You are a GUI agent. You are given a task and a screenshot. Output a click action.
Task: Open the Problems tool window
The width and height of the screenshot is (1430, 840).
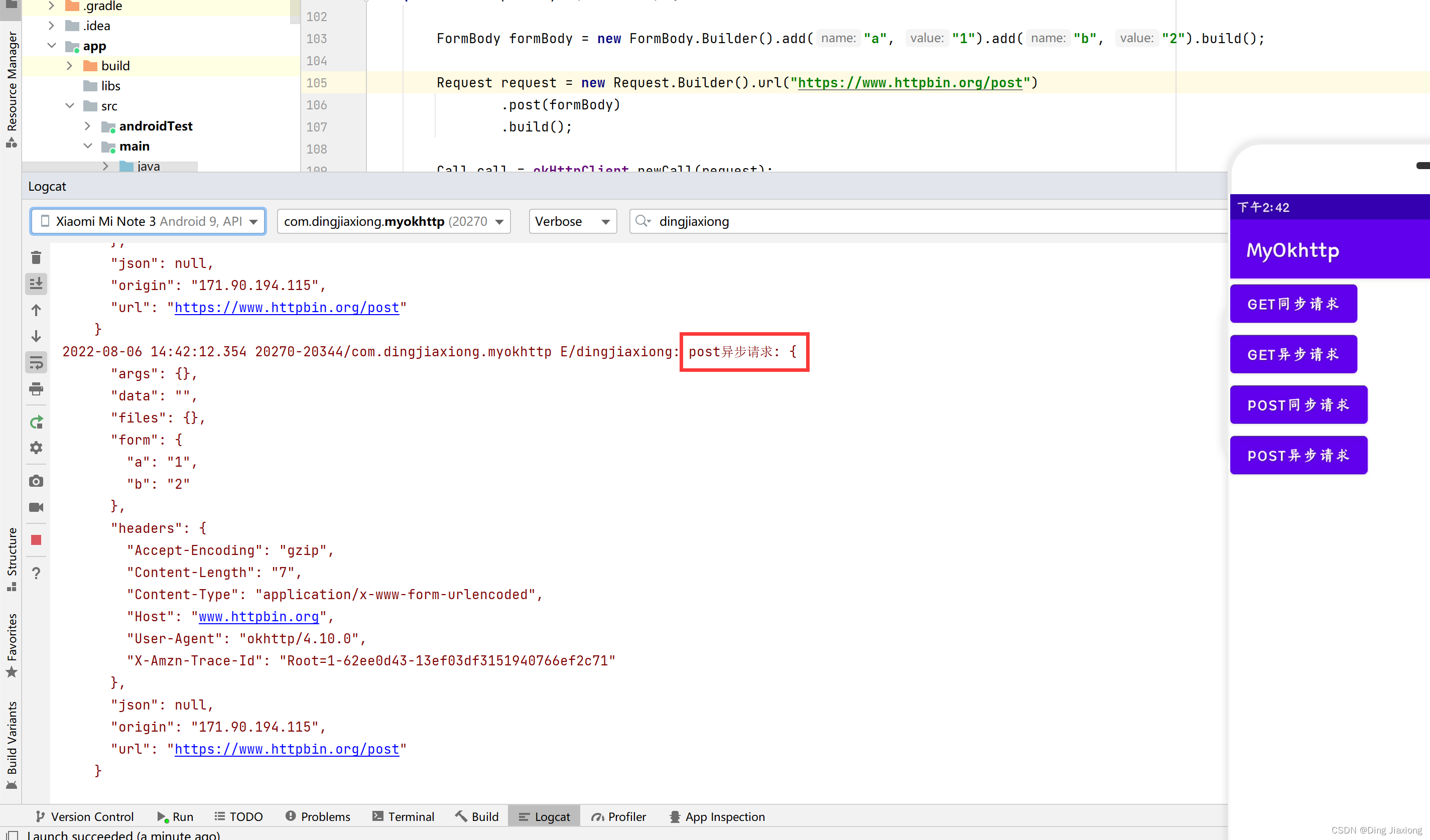[x=318, y=816]
